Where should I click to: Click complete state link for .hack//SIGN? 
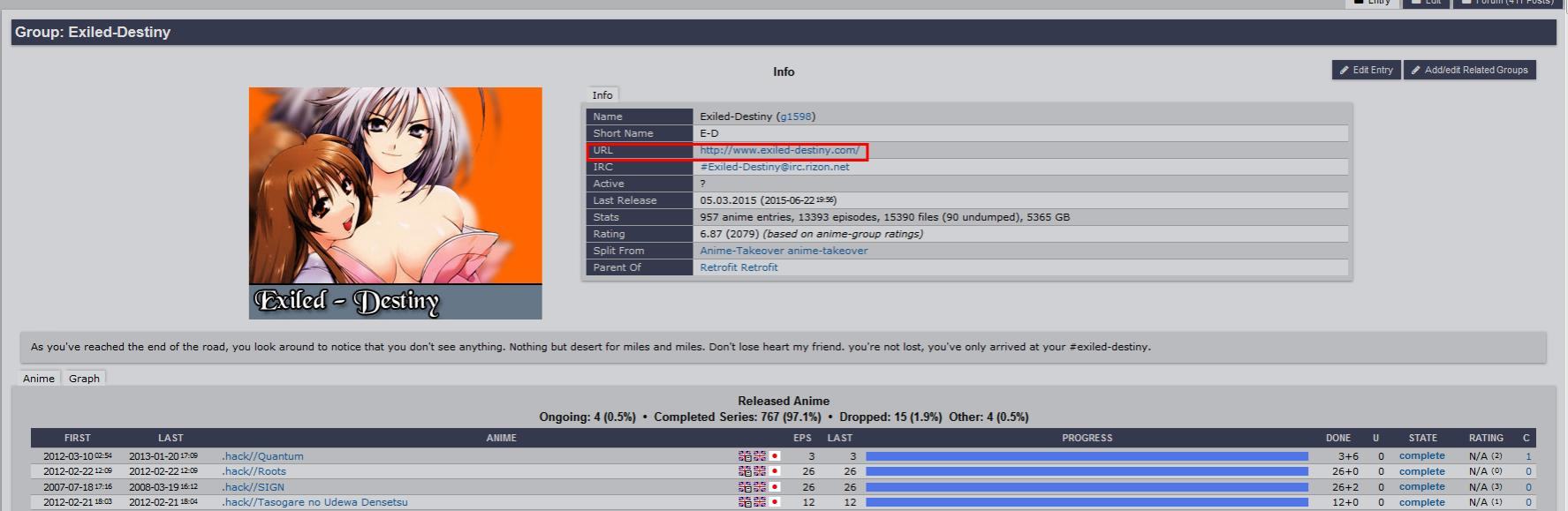1421,486
